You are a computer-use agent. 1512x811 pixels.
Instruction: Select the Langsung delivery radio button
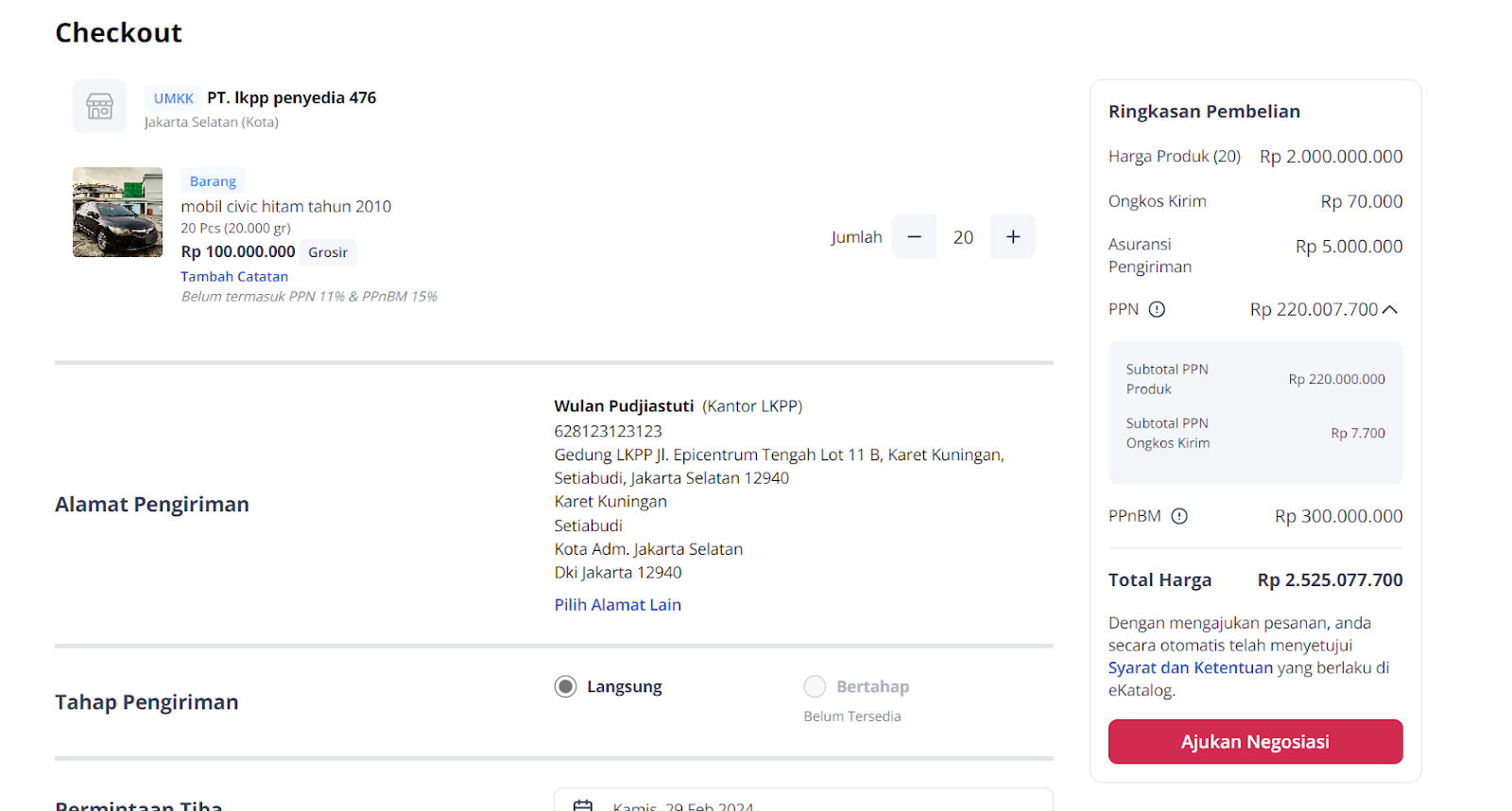(x=565, y=686)
